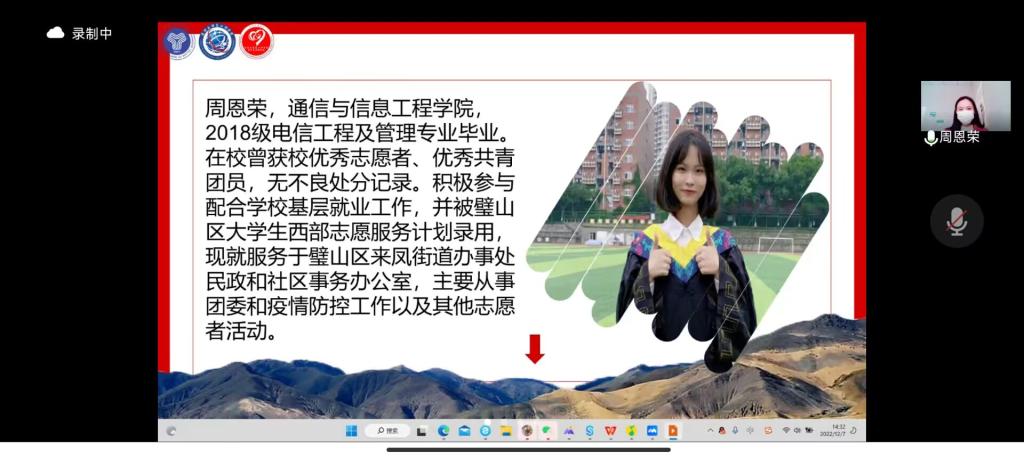Launch Microsoft Edge from the taskbar
Viewport: 1024px width, 460px height.
click(444, 431)
